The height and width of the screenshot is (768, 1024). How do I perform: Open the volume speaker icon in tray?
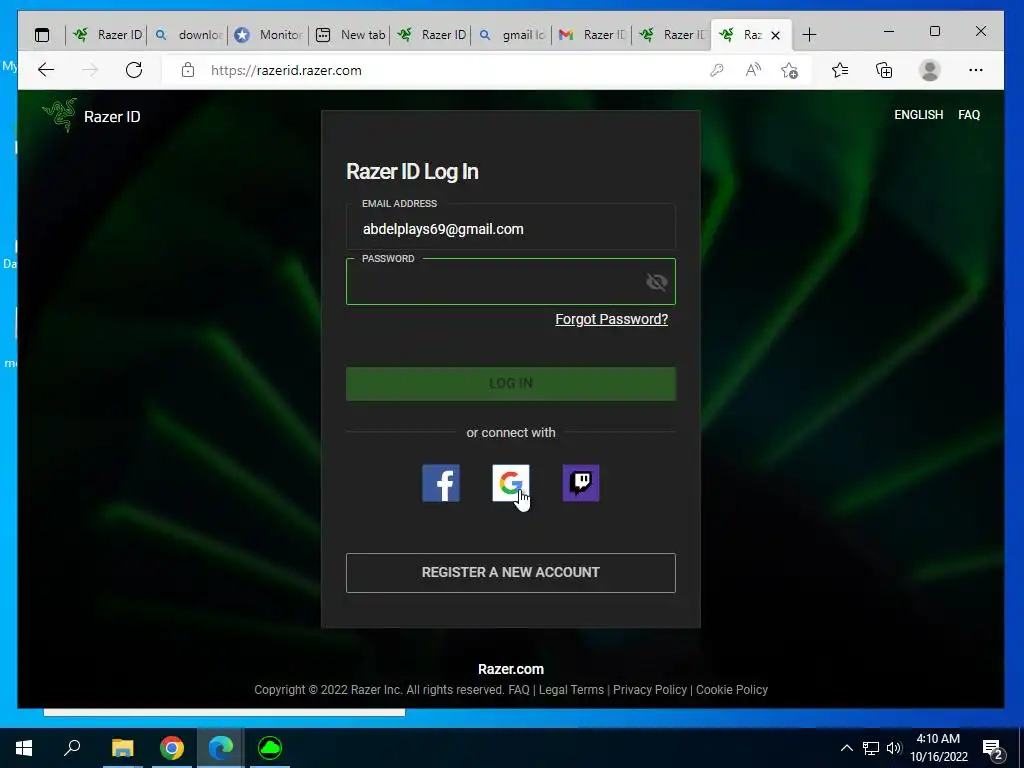(894, 748)
